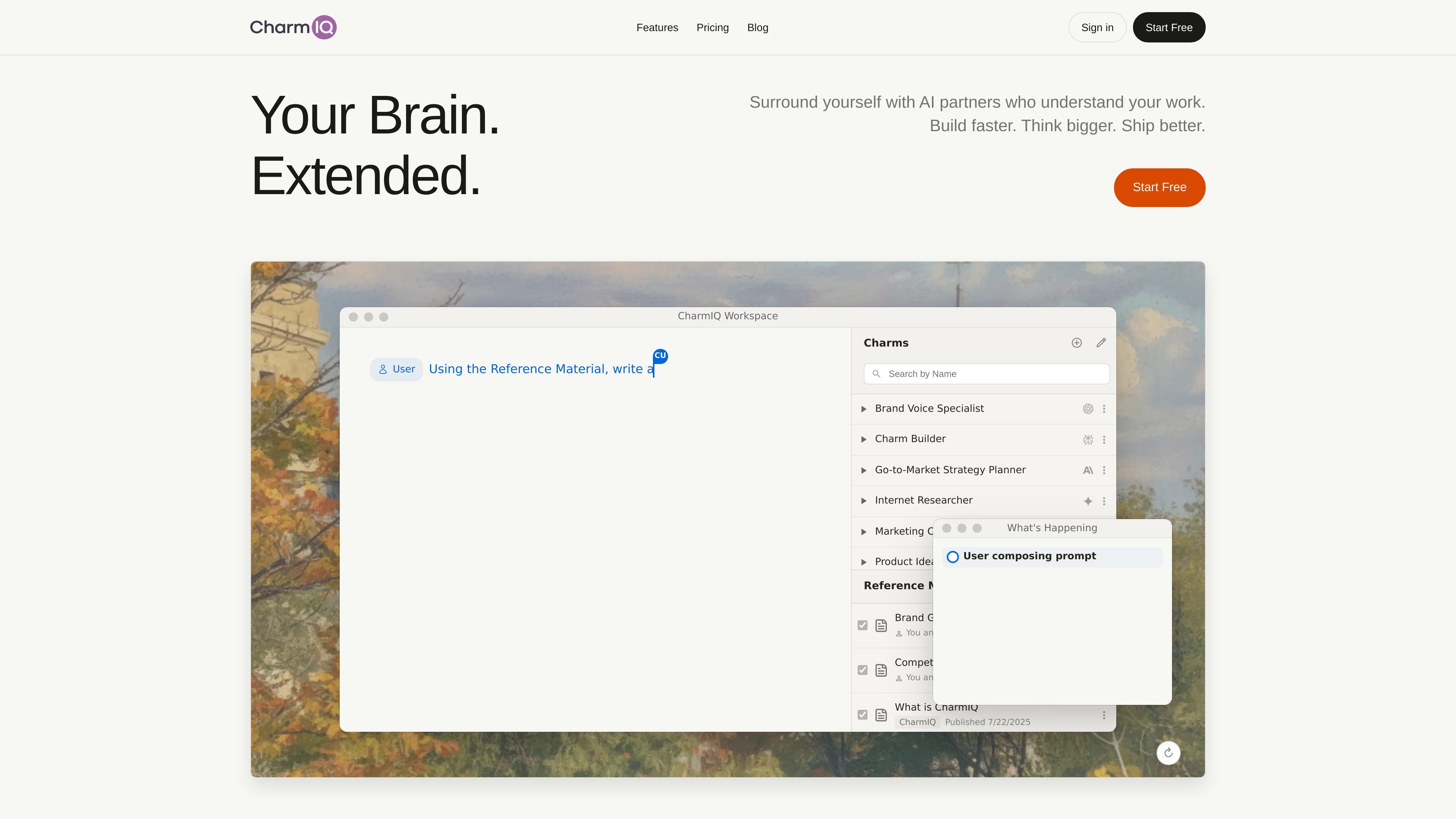This screenshot has width=1456, height=819.
Task: Click the document icon for Brand reference
Action: point(881,626)
